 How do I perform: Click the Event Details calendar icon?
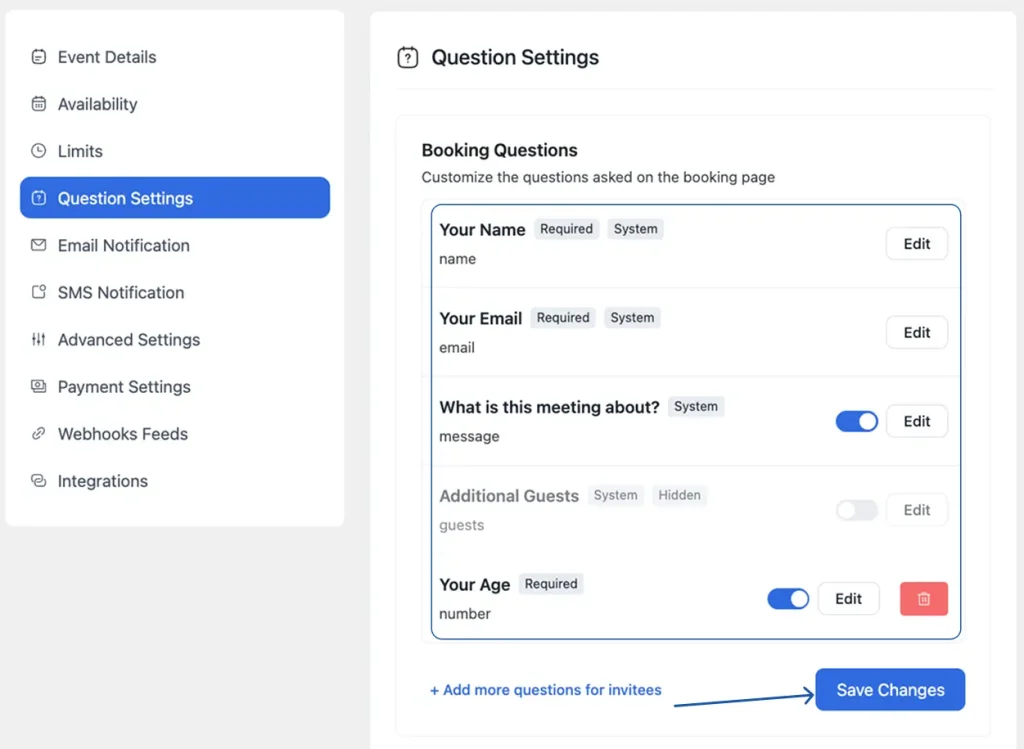pyautogui.click(x=40, y=56)
